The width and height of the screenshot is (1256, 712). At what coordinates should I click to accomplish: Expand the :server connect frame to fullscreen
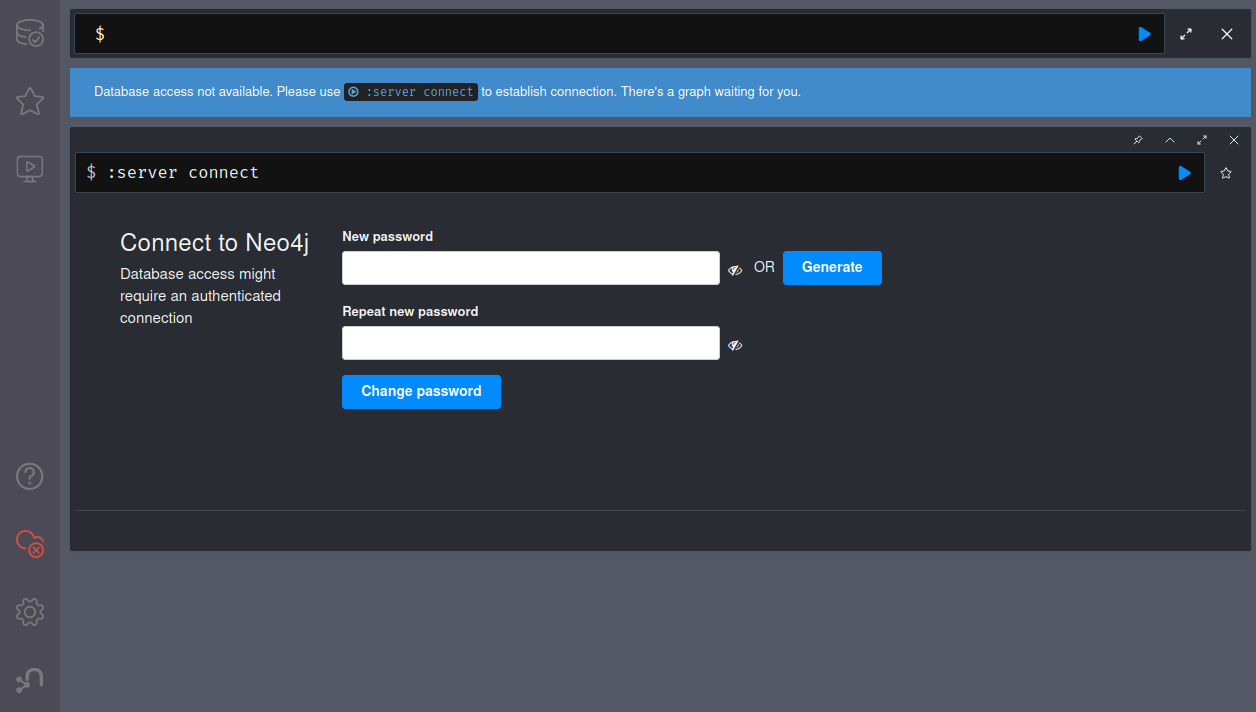[1202, 140]
